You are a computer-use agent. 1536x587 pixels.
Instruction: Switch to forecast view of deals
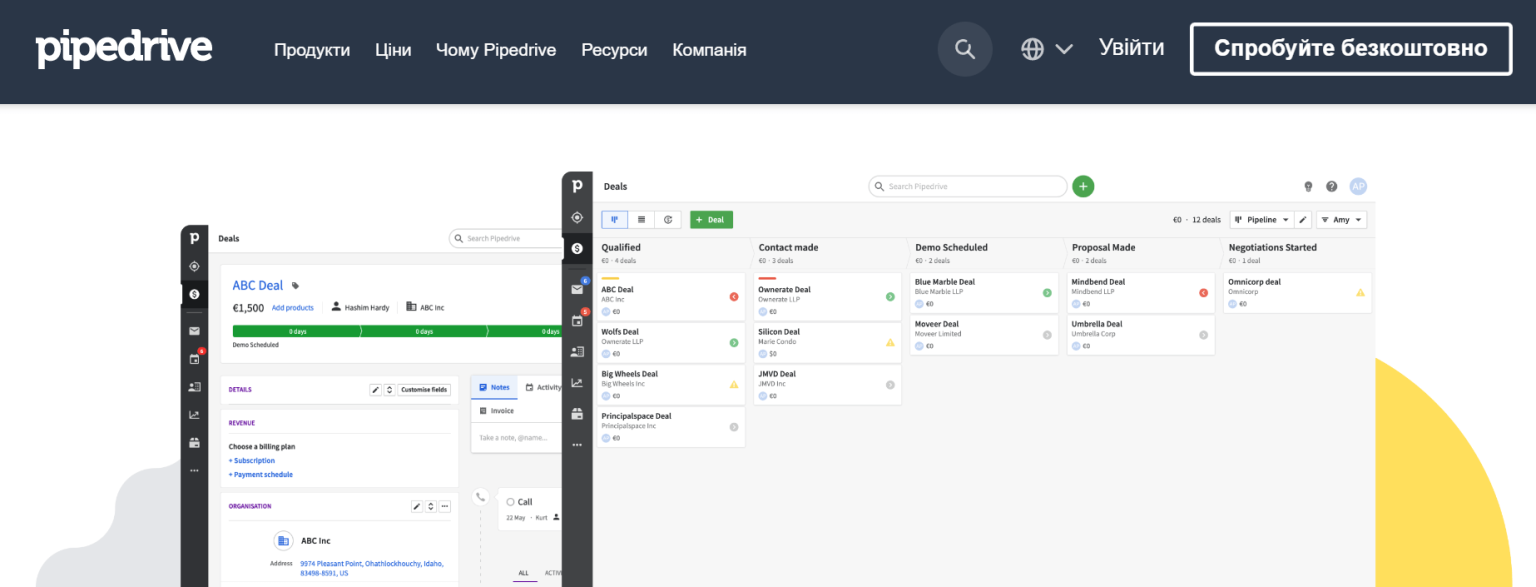point(666,219)
